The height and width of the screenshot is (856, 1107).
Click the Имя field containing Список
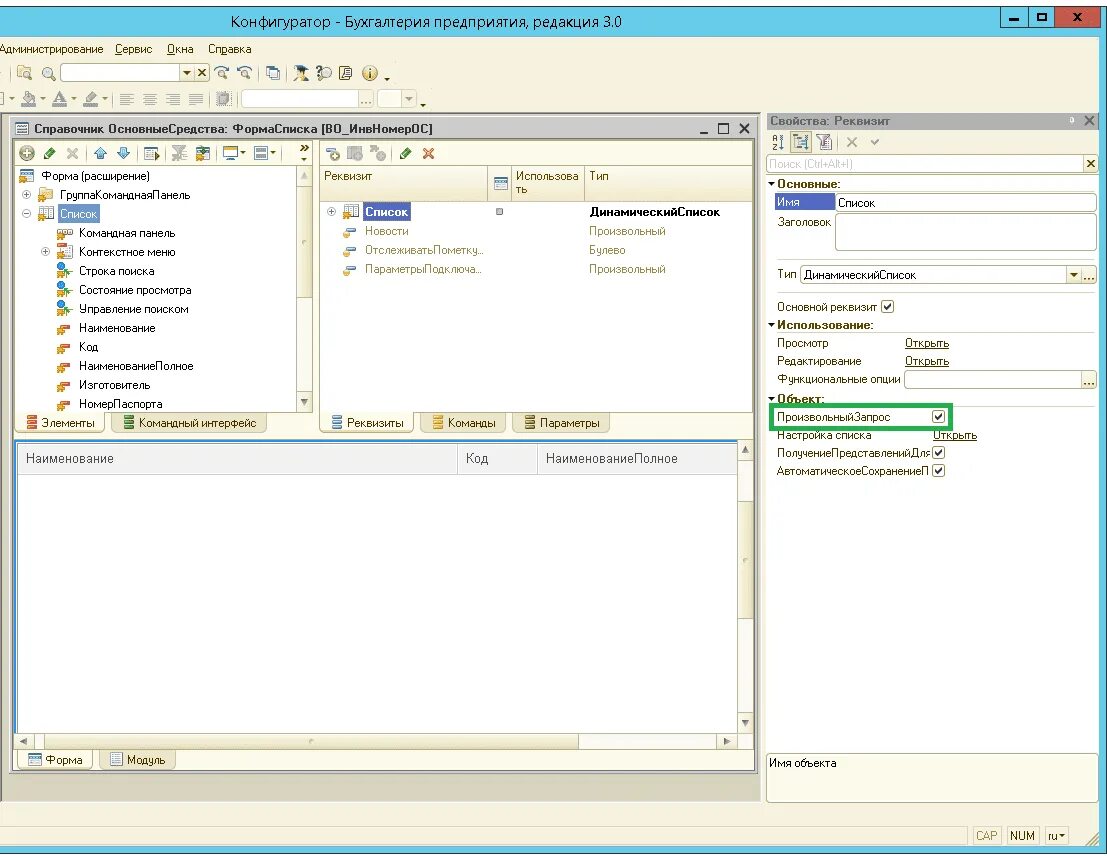[965, 203]
